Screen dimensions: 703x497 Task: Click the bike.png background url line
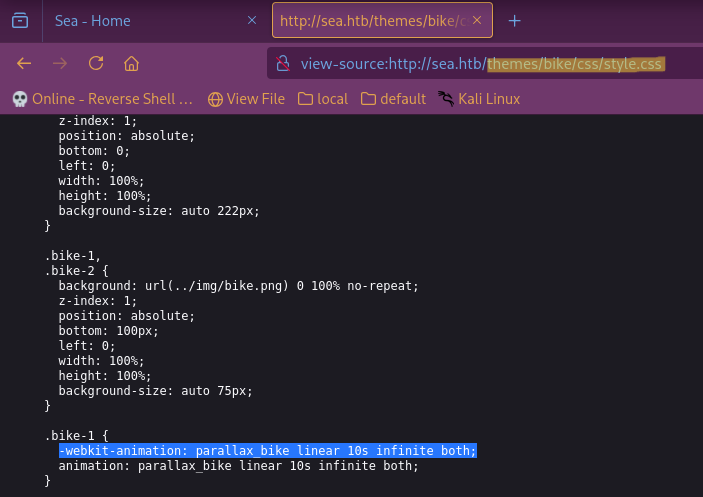pos(238,286)
